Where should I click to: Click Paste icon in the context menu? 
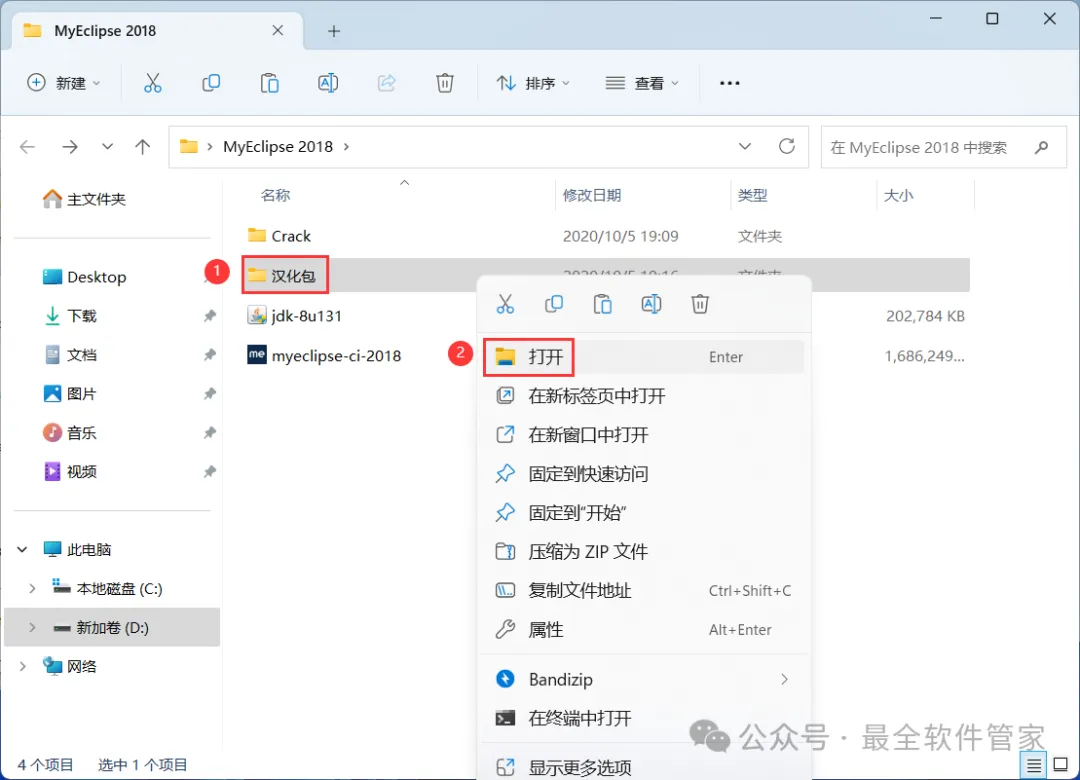coord(603,304)
